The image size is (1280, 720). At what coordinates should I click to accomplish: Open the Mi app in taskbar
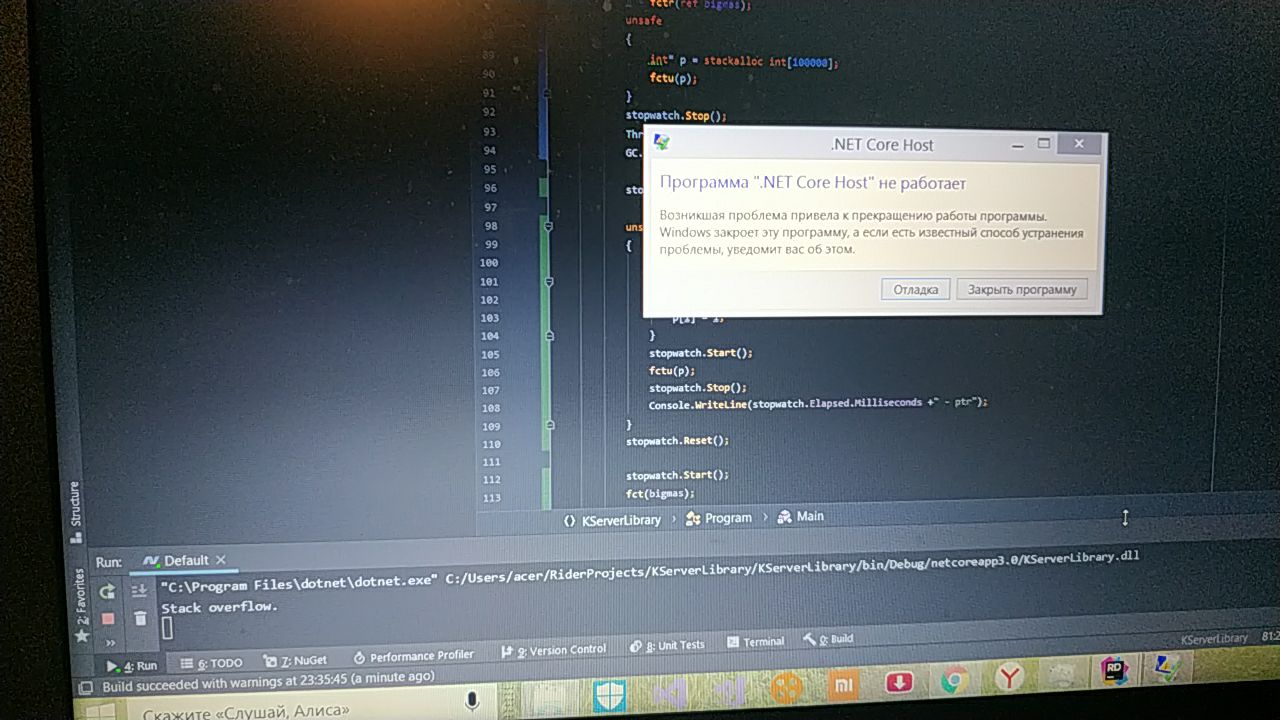pyautogui.click(x=844, y=685)
